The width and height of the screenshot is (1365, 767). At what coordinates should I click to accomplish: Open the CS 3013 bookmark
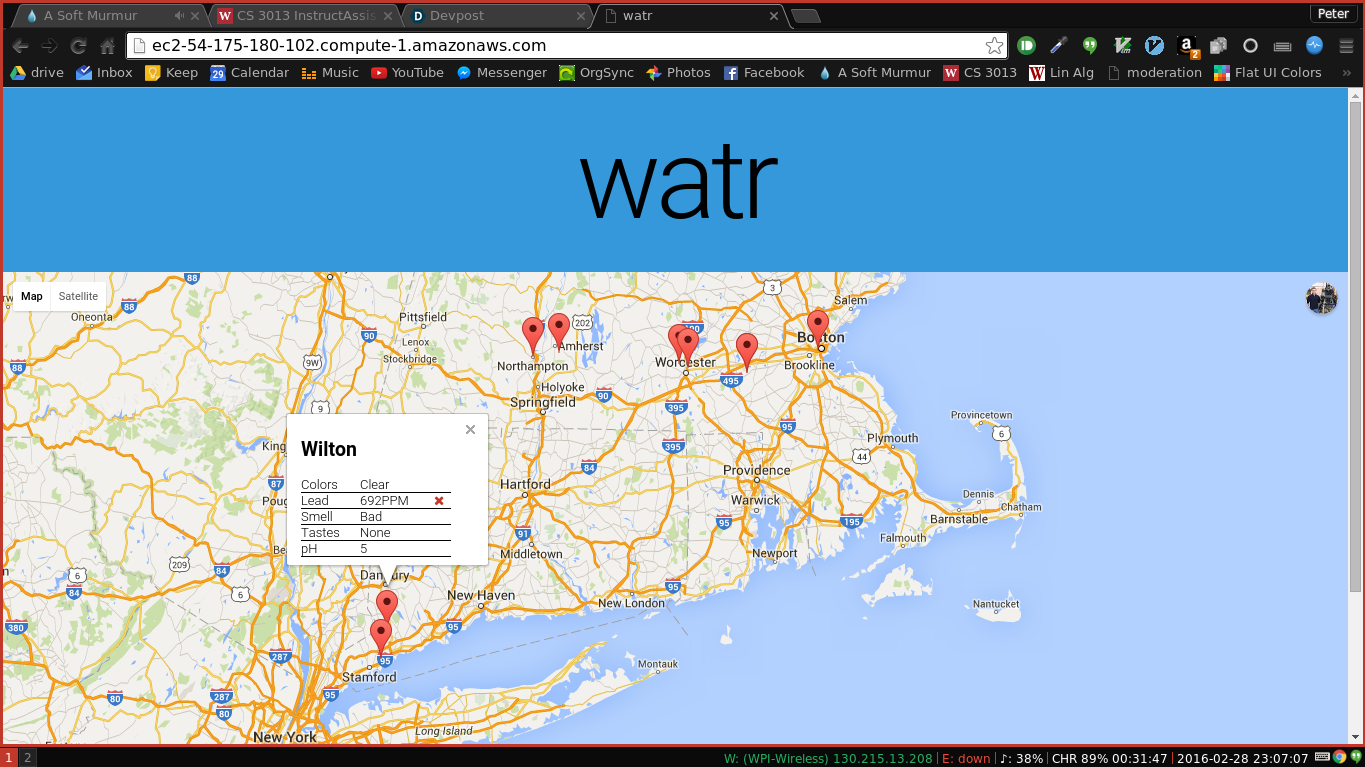(x=980, y=72)
